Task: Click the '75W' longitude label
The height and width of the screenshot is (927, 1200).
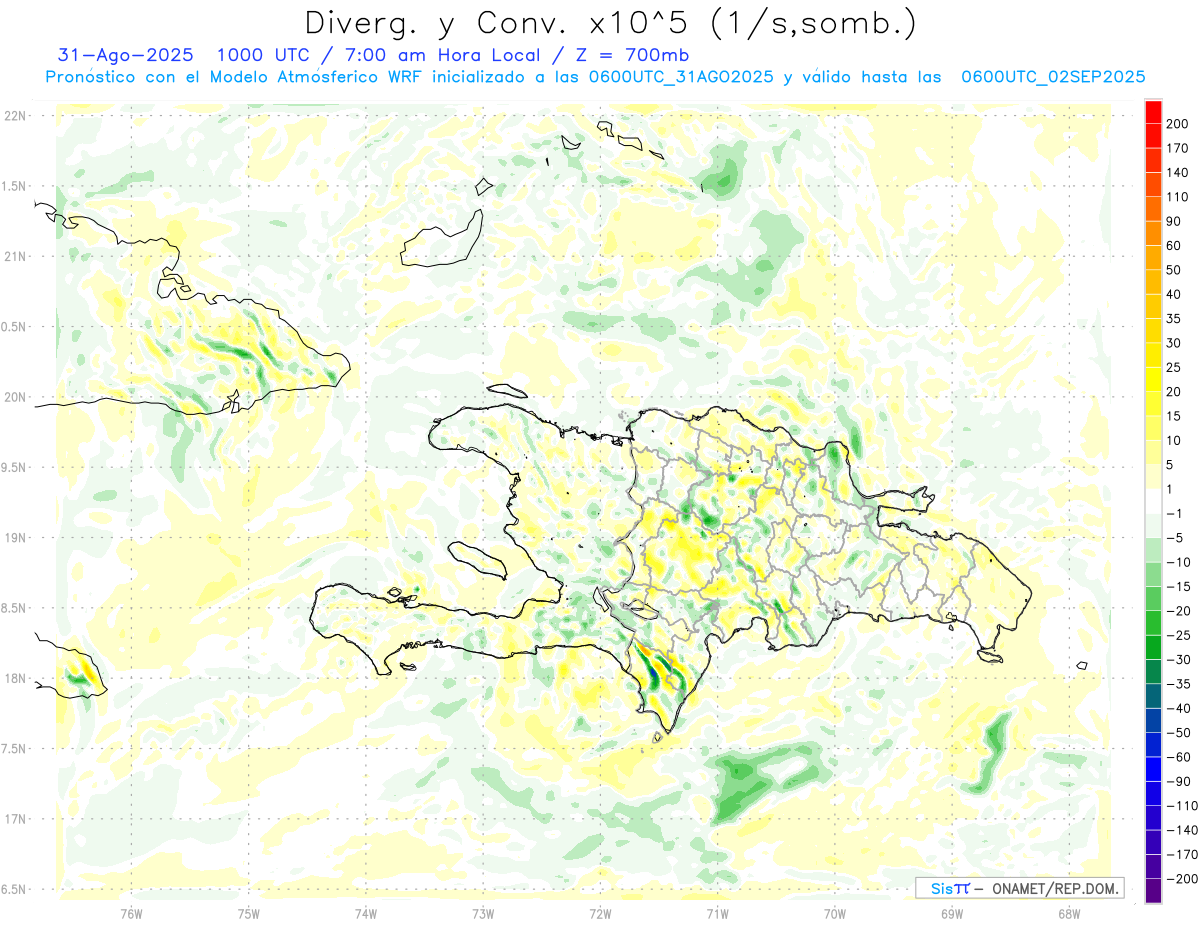Action: 249,913
